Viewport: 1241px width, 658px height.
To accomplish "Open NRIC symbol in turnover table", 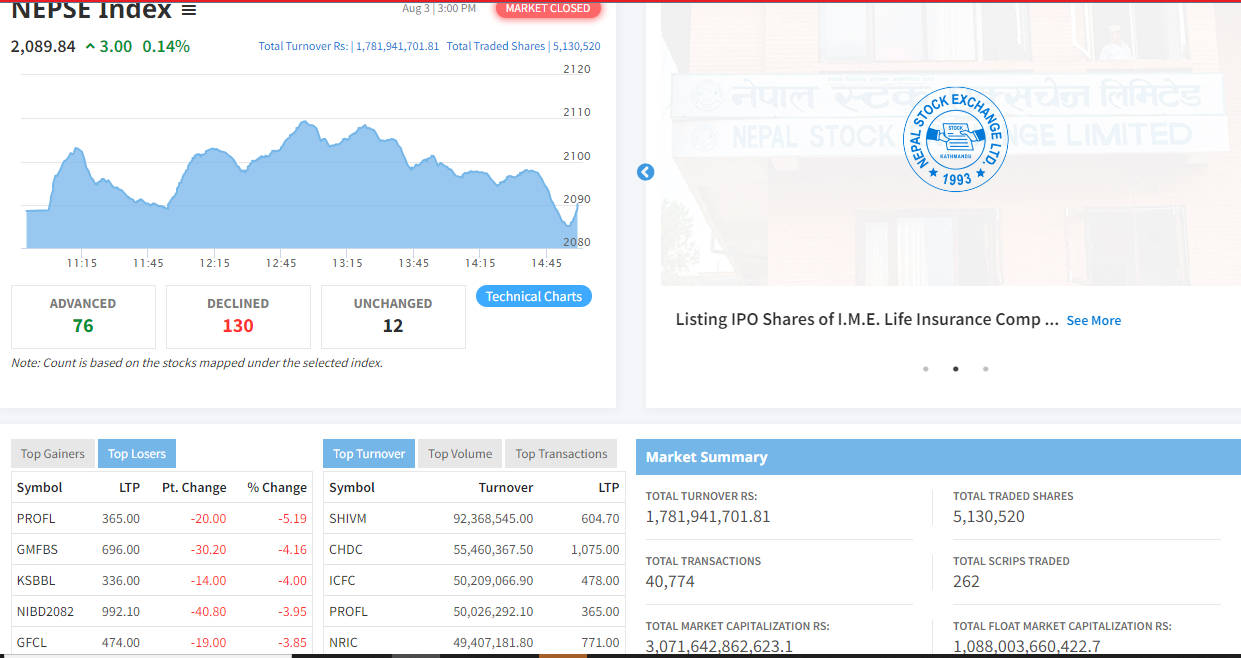I will 343,643.
